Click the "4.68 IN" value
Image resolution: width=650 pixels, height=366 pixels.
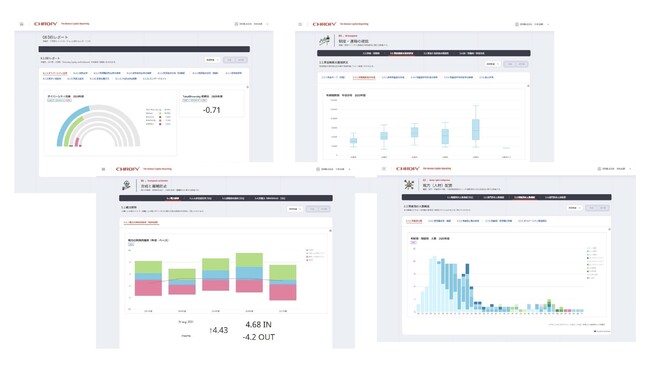[258, 325]
